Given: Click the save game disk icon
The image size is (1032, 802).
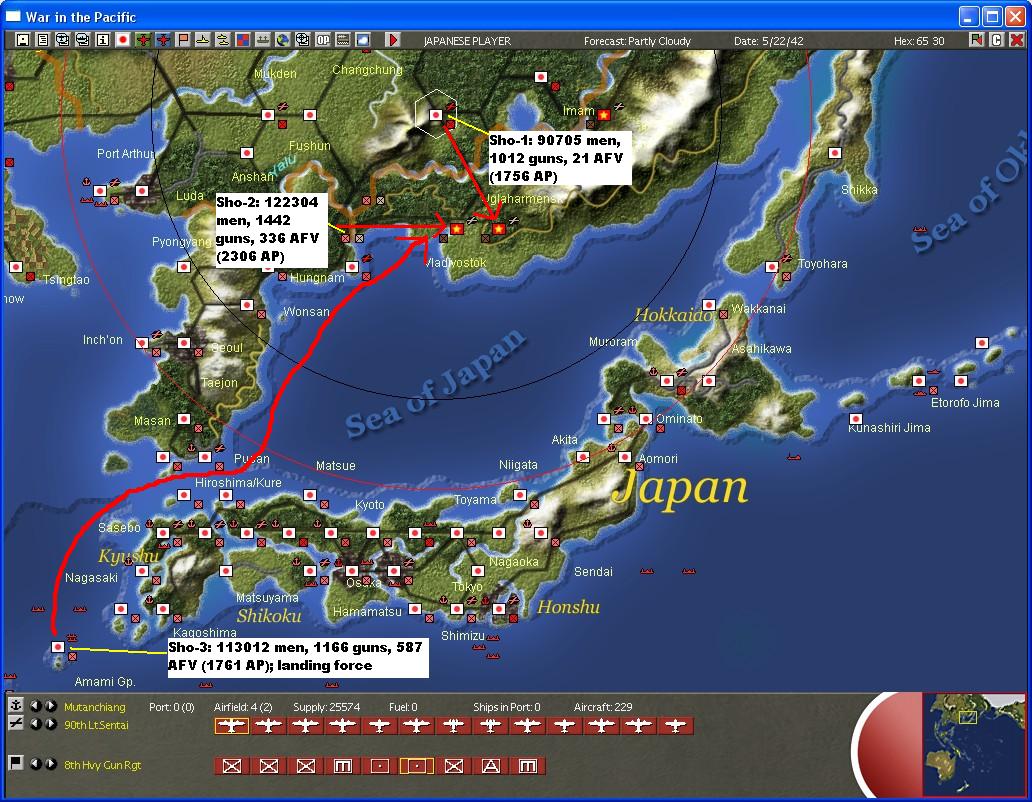Looking at the screenshot, I should coord(22,40).
